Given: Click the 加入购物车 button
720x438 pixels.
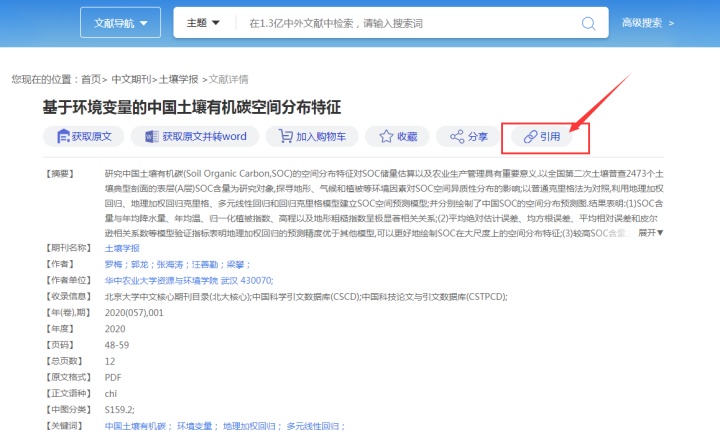Looking at the screenshot, I should click(x=312, y=136).
